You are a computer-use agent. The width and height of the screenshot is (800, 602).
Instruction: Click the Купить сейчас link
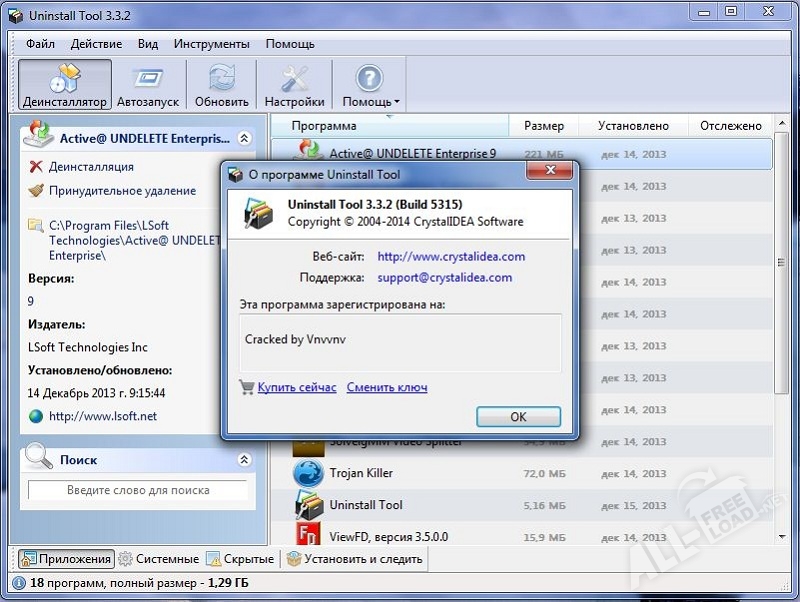click(x=296, y=387)
